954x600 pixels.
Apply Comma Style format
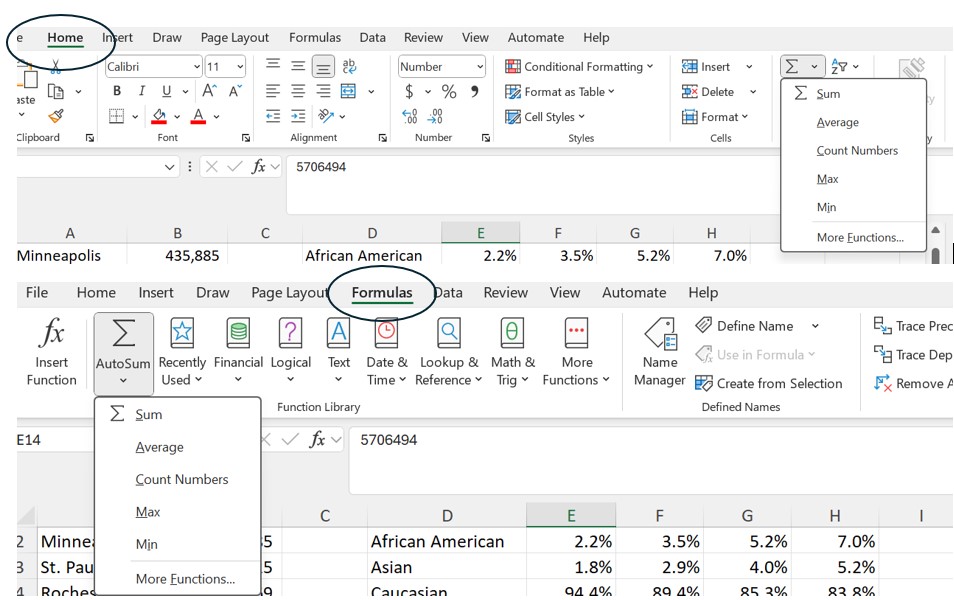click(475, 91)
